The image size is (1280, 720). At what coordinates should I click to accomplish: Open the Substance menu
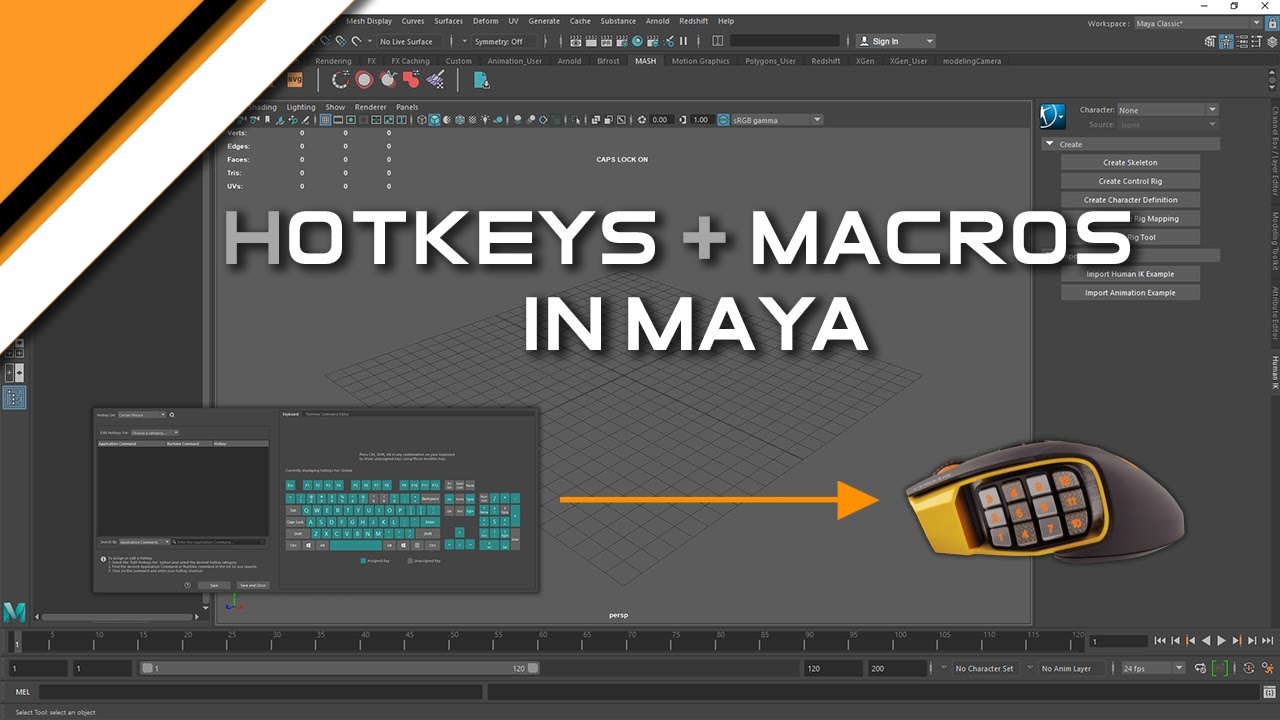pyautogui.click(x=618, y=21)
